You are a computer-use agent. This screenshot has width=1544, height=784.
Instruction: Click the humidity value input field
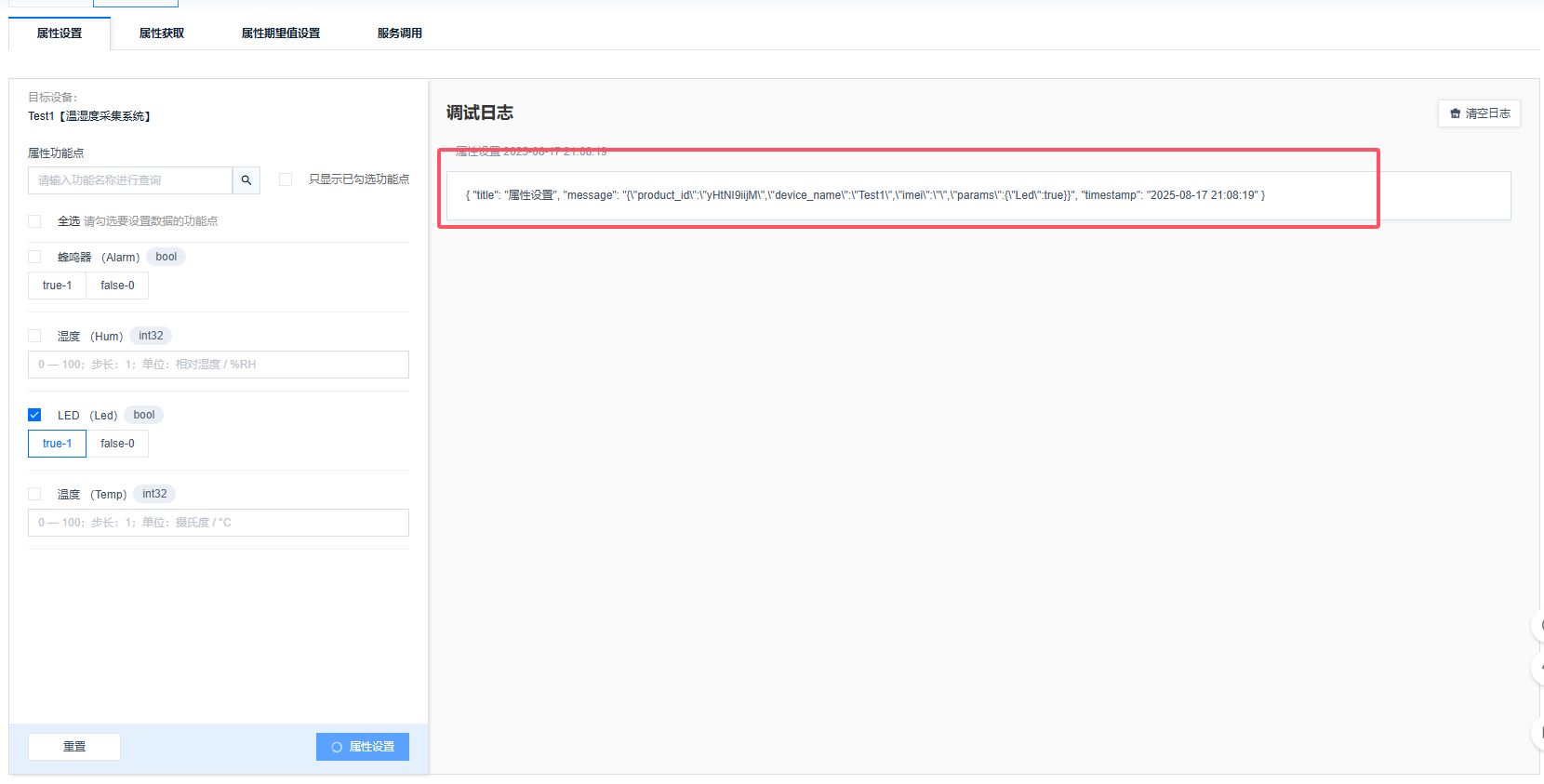point(219,365)
